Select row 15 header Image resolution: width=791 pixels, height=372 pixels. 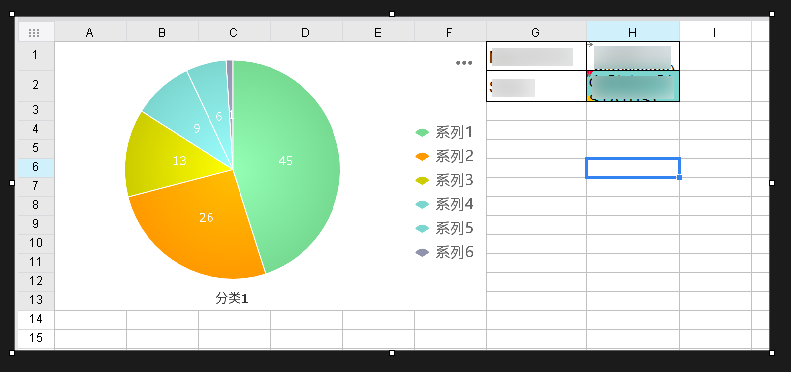[x=35, y=339]
